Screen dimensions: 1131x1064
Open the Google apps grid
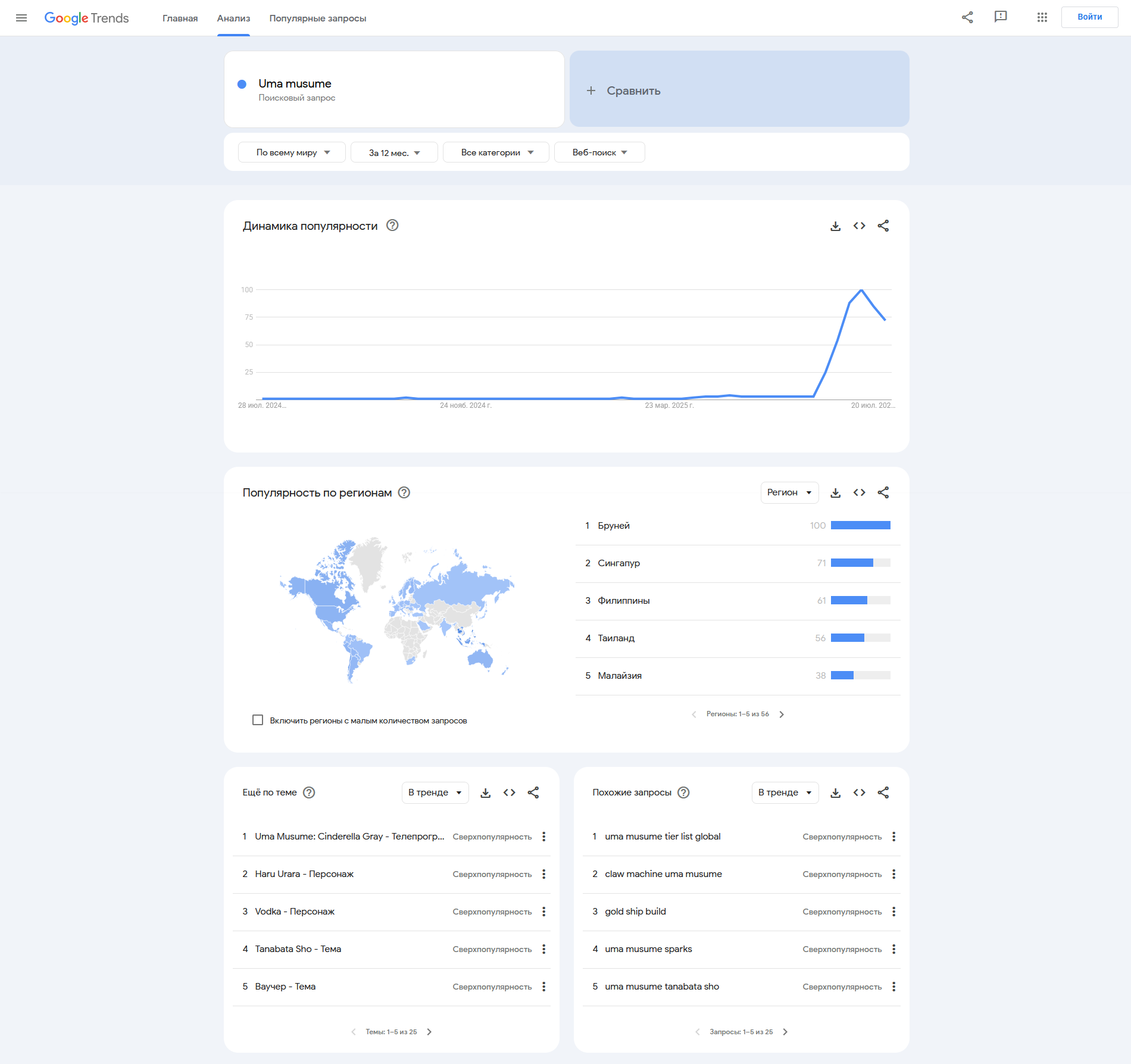(1042, 17)
